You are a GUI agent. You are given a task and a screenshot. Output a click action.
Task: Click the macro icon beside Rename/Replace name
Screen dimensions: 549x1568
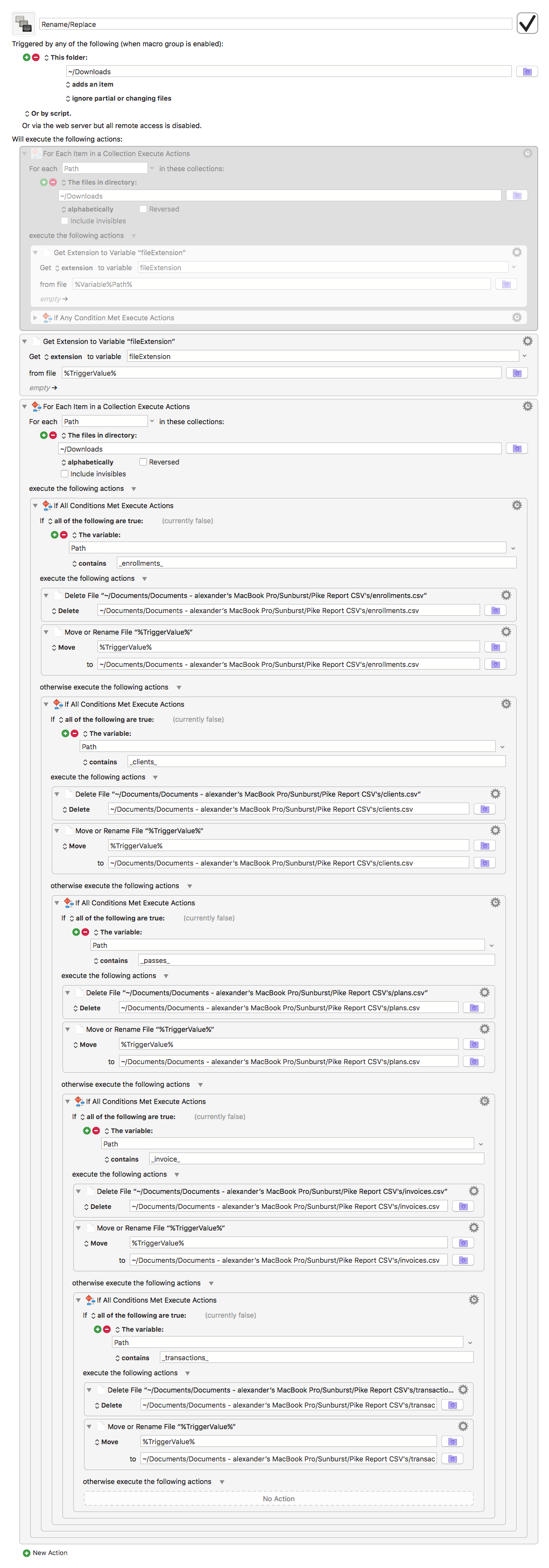pyautogui.click(x=23, y=24)
